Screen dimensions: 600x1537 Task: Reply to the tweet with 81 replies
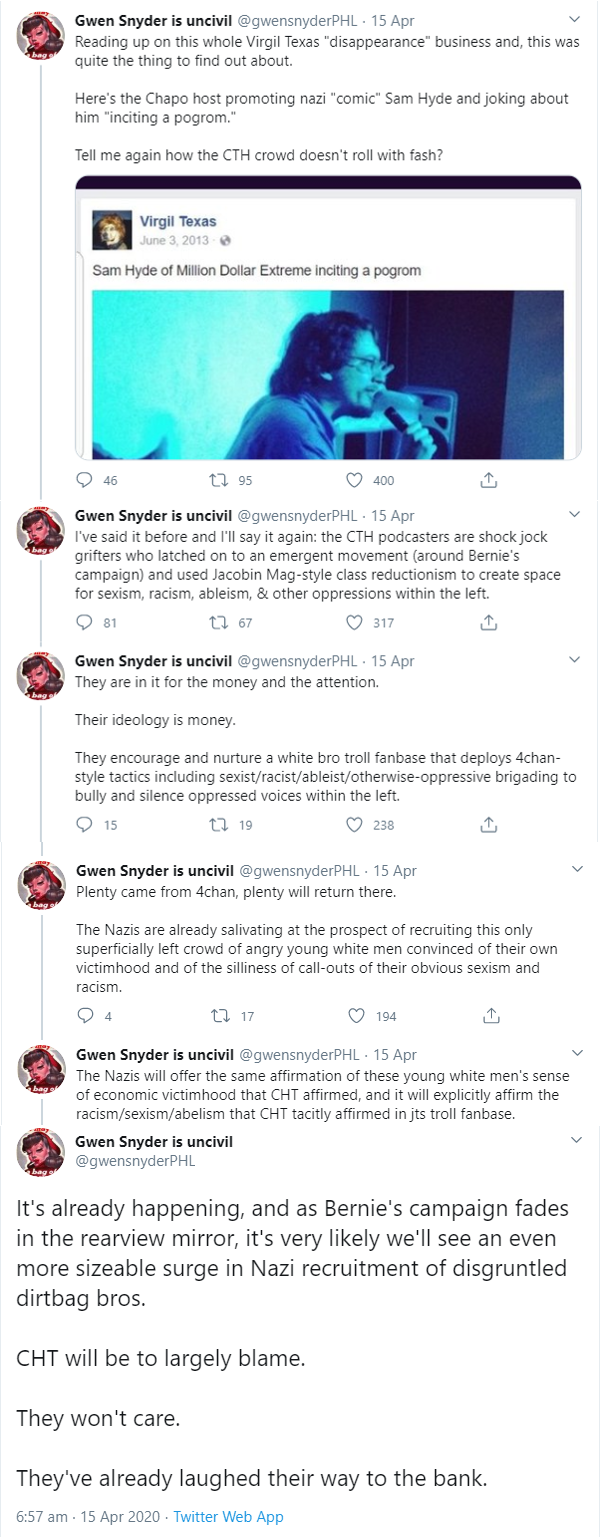click(85, 622)
